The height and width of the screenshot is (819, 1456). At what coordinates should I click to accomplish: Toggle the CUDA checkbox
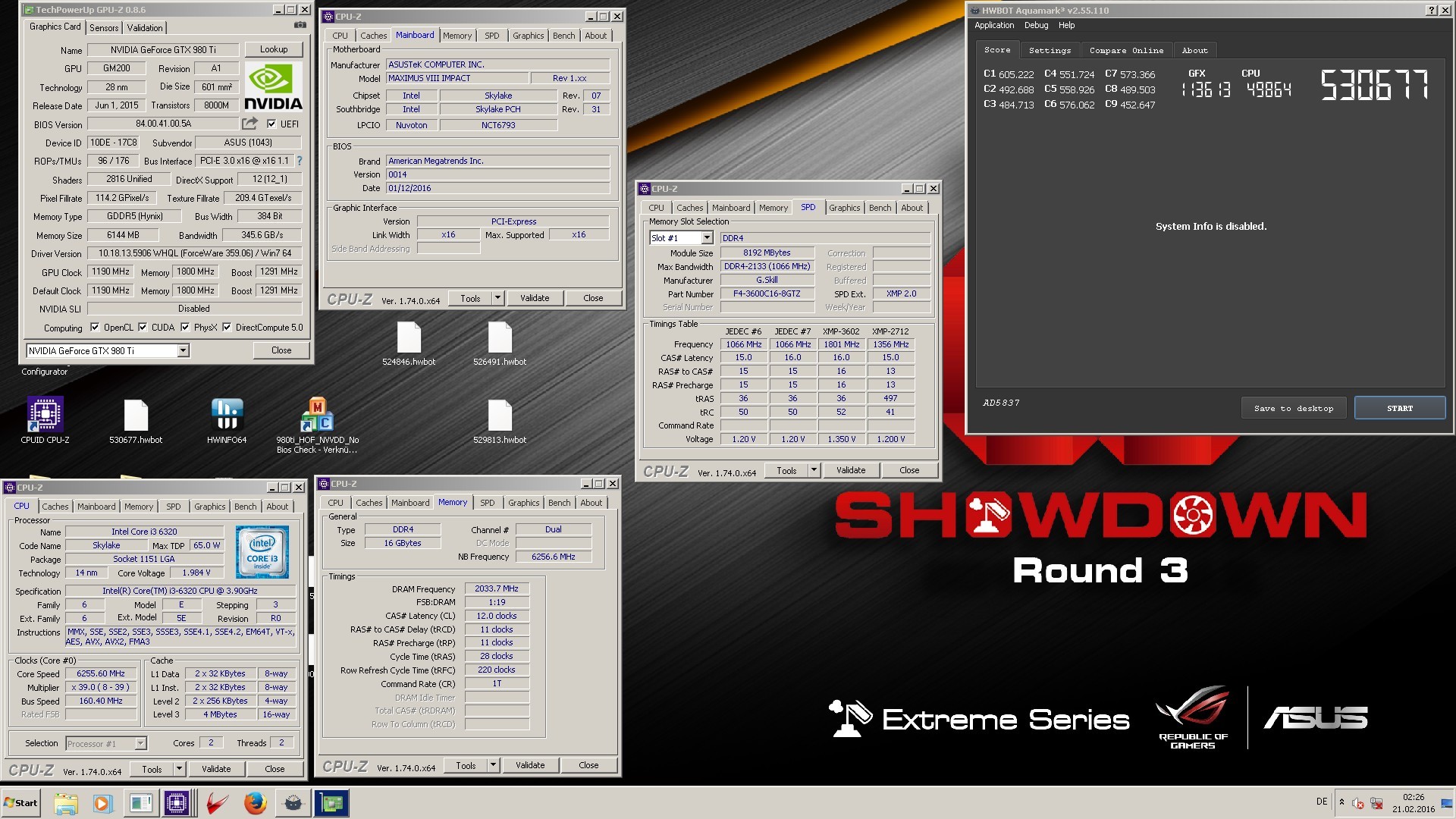point(143,328)
